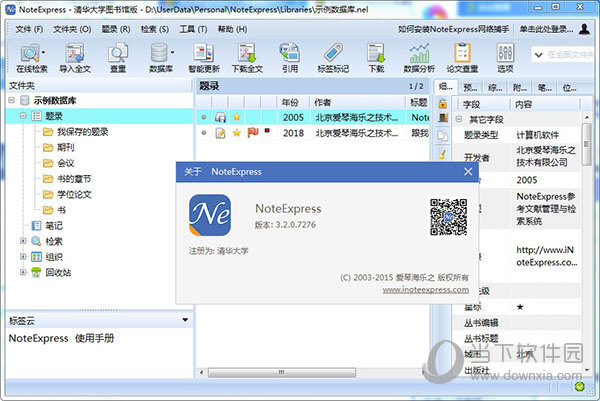
Task: Collapse the 题录 tree node
Action: [x=23, y=116]
